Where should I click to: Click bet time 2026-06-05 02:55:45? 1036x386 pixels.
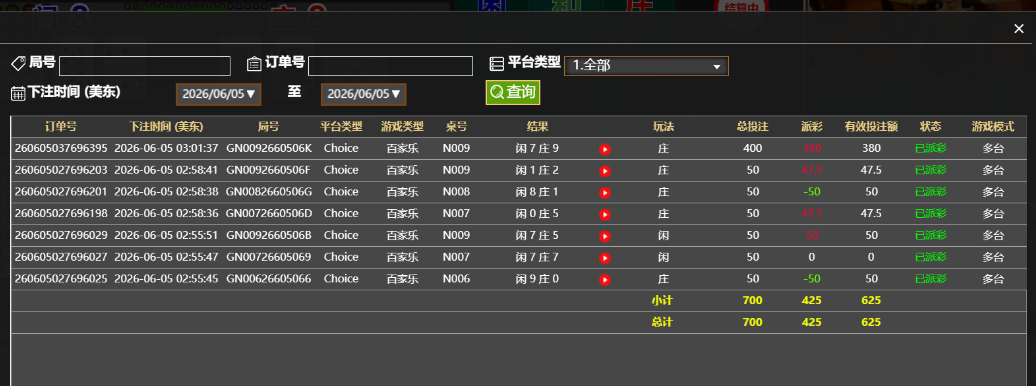point(166,279)
